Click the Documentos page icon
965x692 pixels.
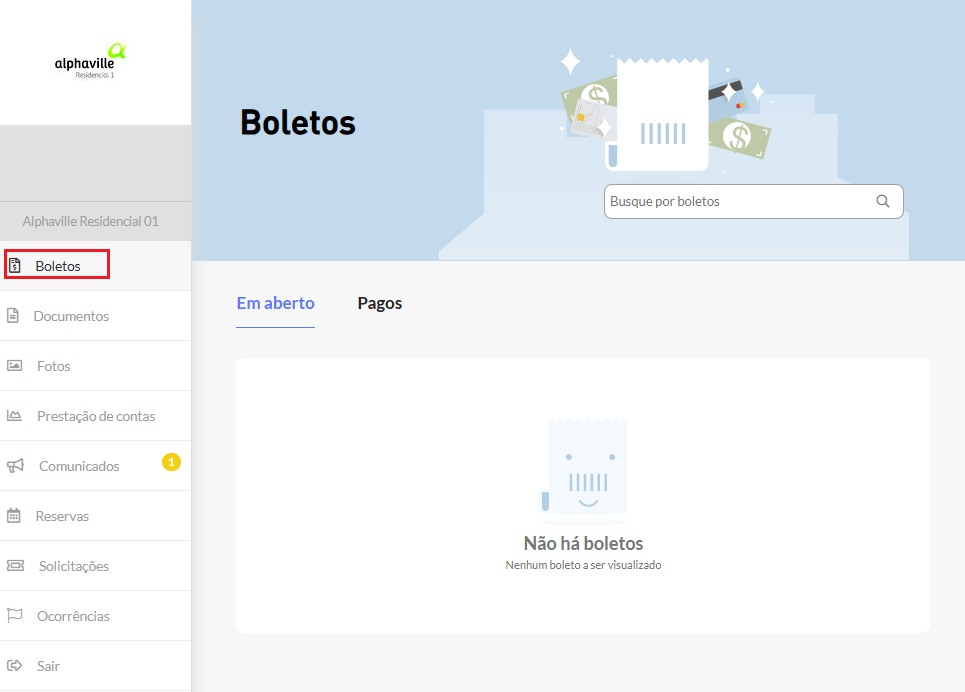tap(14, 316)
